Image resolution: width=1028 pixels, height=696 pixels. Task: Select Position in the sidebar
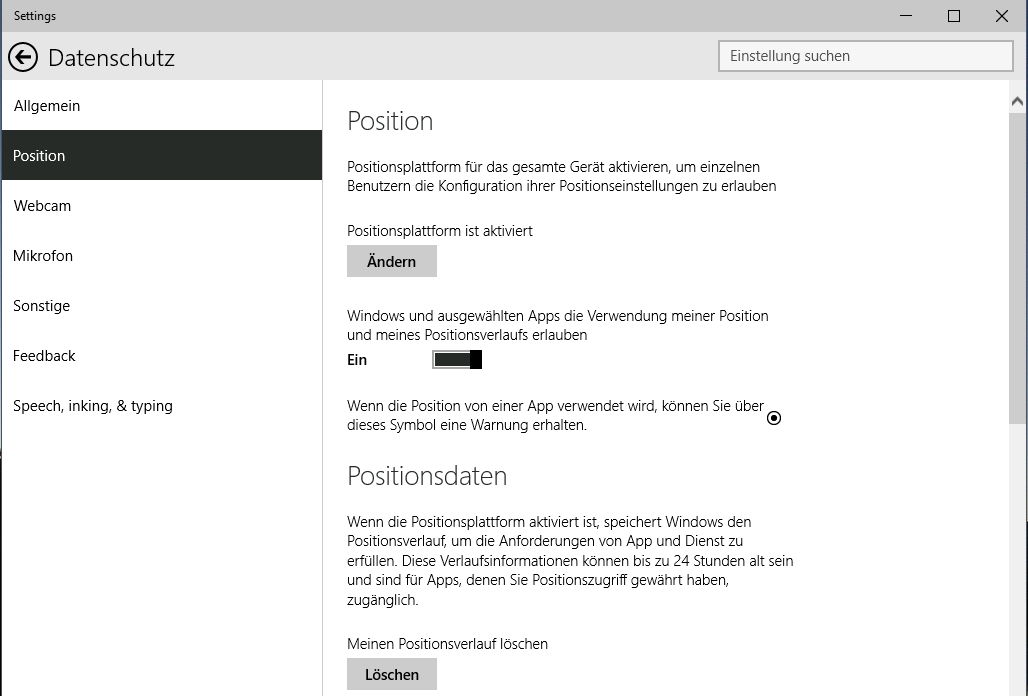40,156
